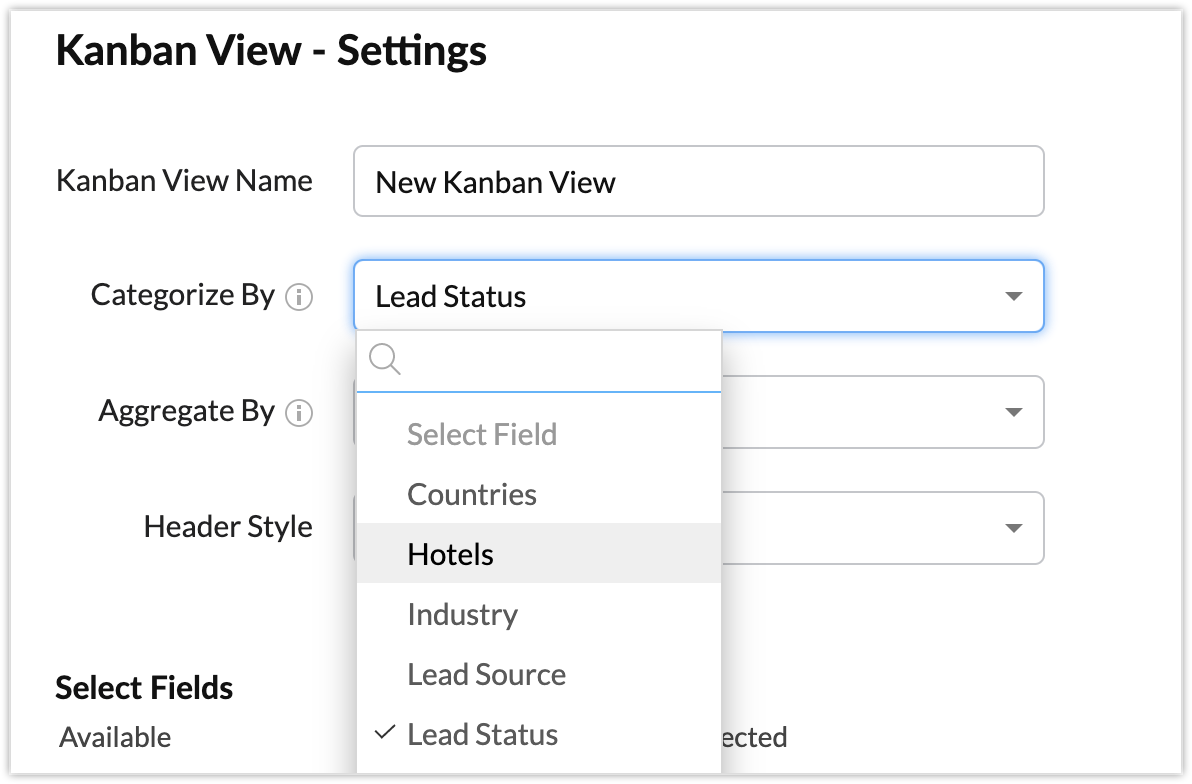Click the info icon beside Aggregate By
Screen dimensions: 1192x784
point(299,412)
